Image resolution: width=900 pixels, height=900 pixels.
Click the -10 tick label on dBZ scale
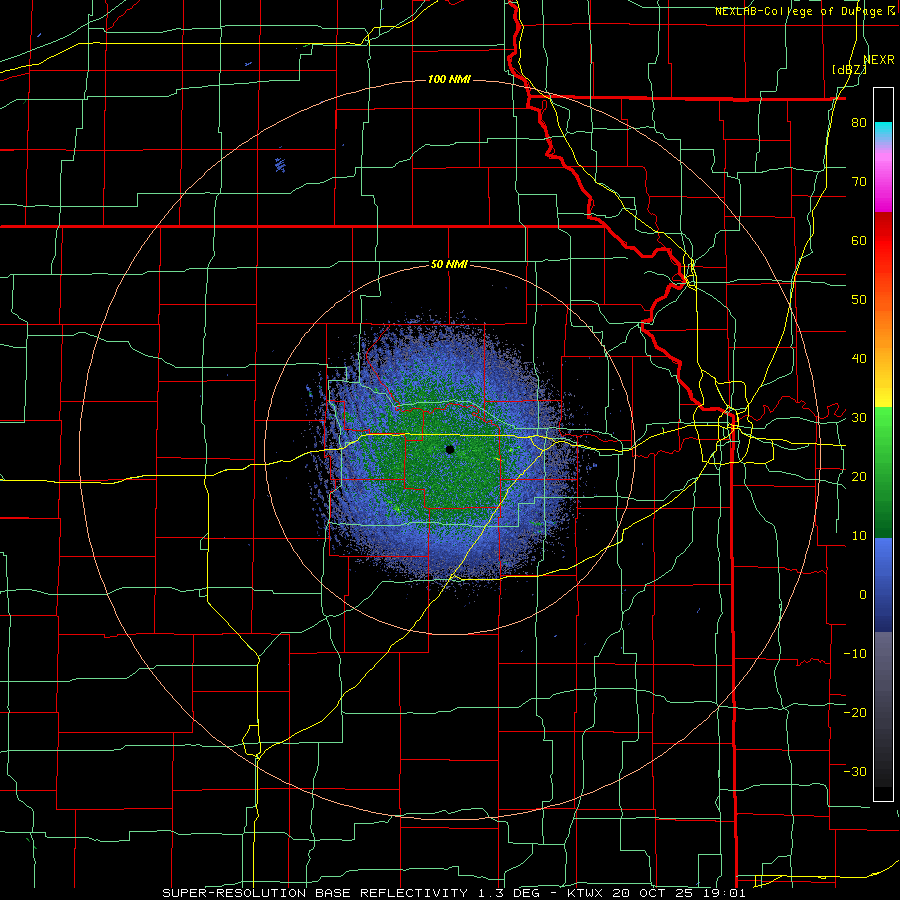(855, 654)
